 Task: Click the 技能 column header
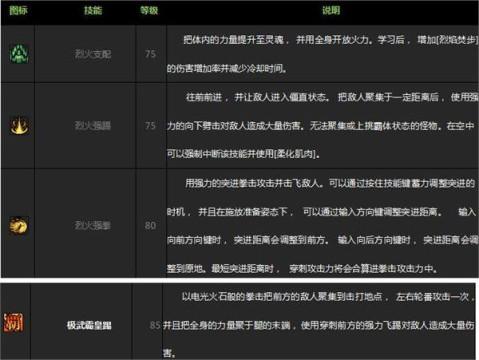tap(93, 11)
